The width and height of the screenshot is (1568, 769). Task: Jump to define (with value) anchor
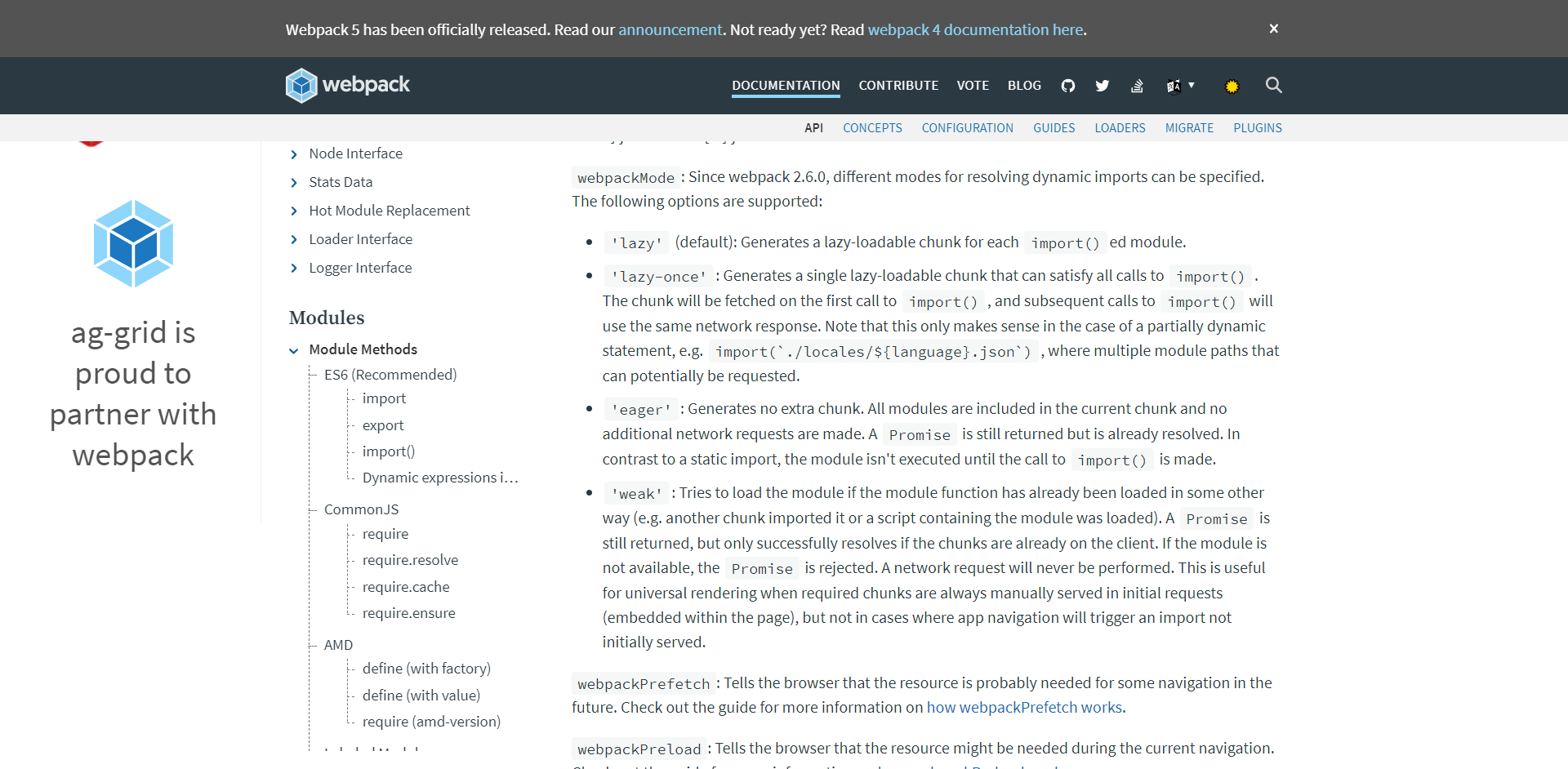(421, 696)
